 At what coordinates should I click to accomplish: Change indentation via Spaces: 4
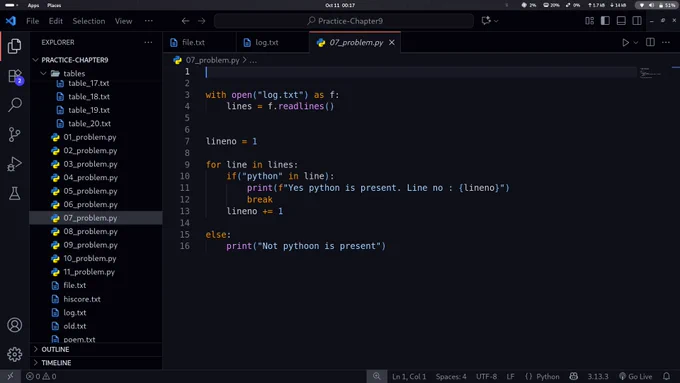point(451,376)
